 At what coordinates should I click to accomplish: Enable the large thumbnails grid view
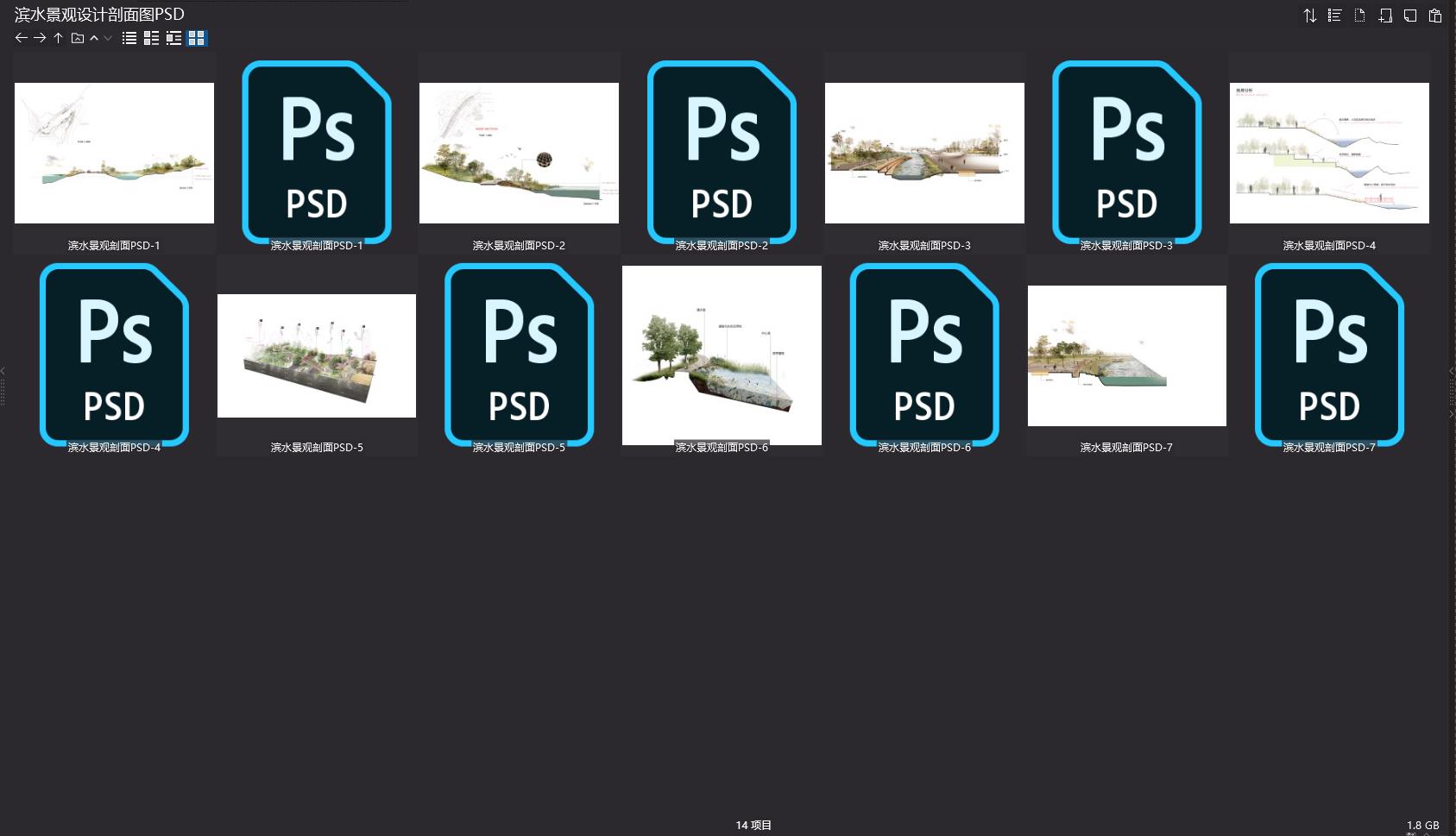click(197, 38)
